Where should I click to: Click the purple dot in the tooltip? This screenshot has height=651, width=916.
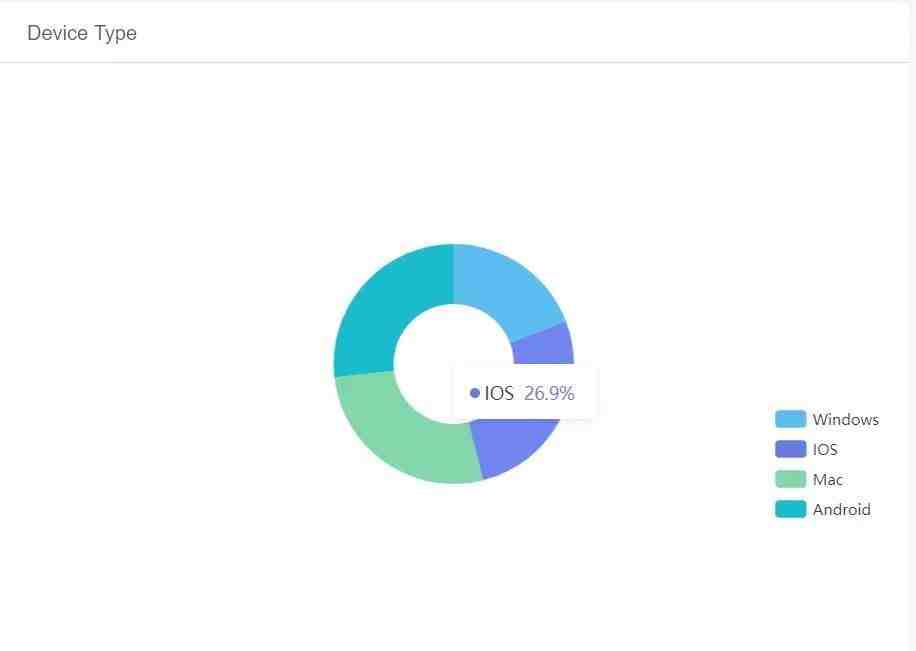475,393
